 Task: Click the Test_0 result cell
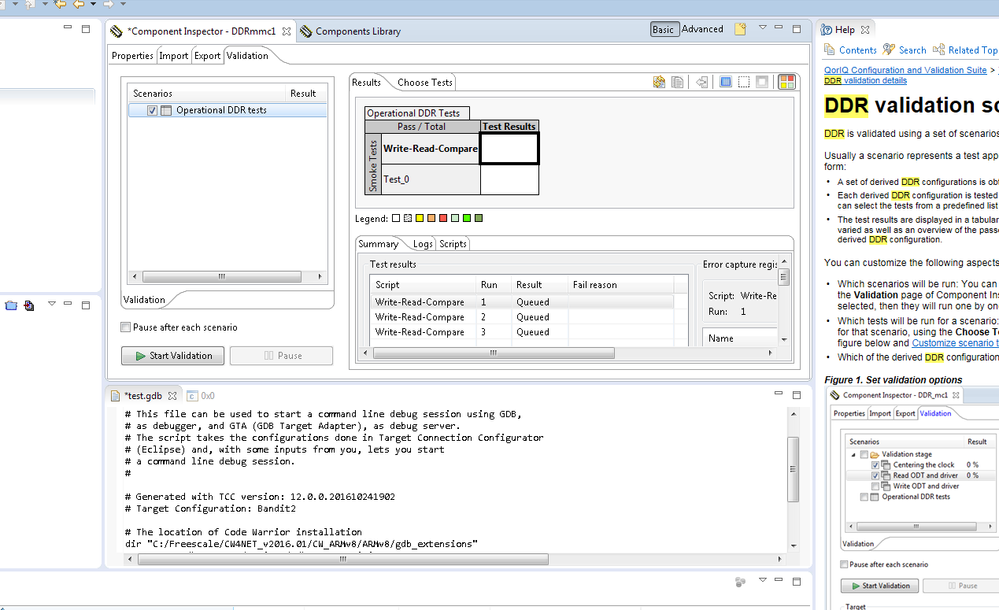510,179
